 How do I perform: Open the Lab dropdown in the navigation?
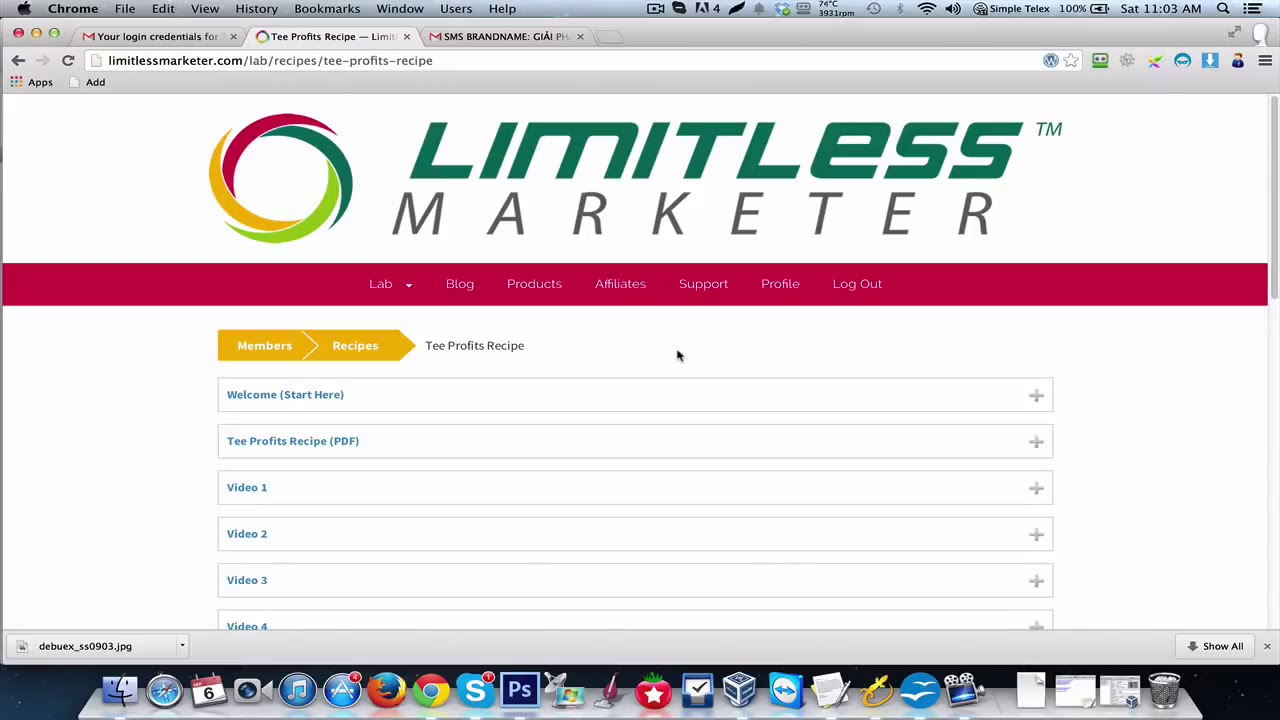(x=390, y=284)
